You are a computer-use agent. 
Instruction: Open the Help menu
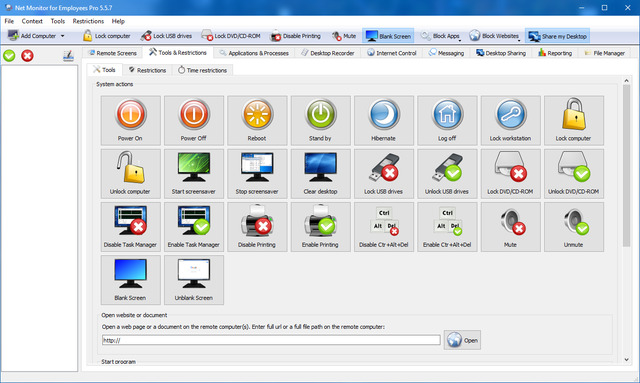(118, 21)
